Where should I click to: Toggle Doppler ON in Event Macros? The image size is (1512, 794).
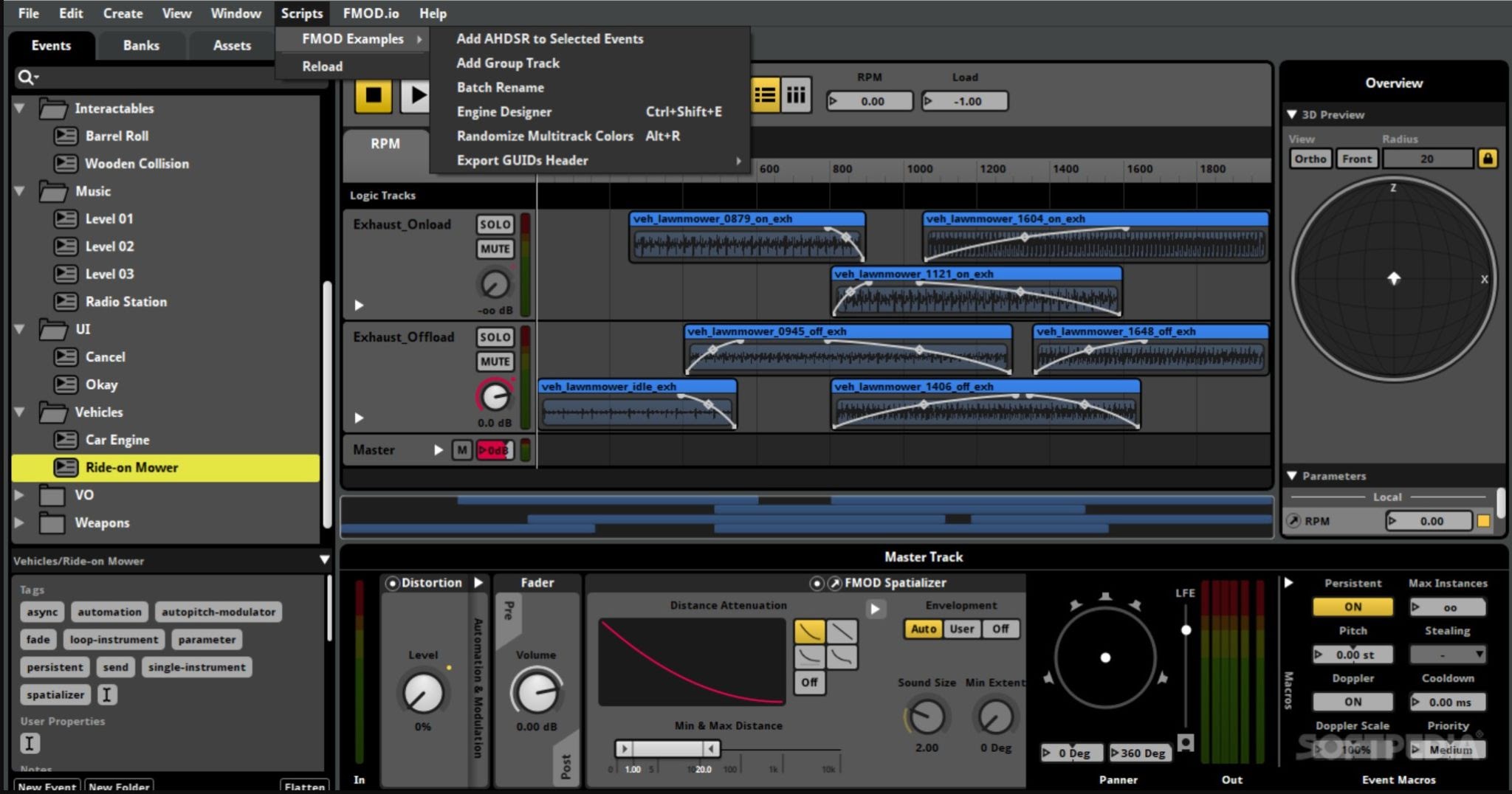tap(1353, 702)
